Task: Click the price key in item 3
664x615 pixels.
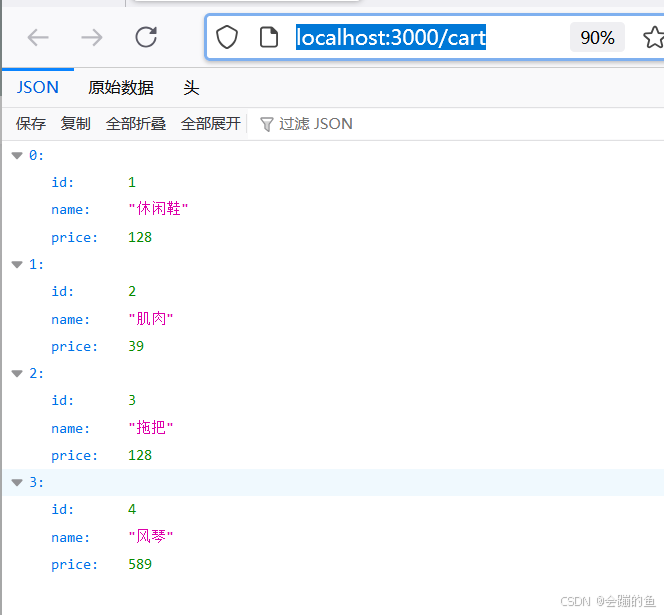Action: tap(75, 565)
